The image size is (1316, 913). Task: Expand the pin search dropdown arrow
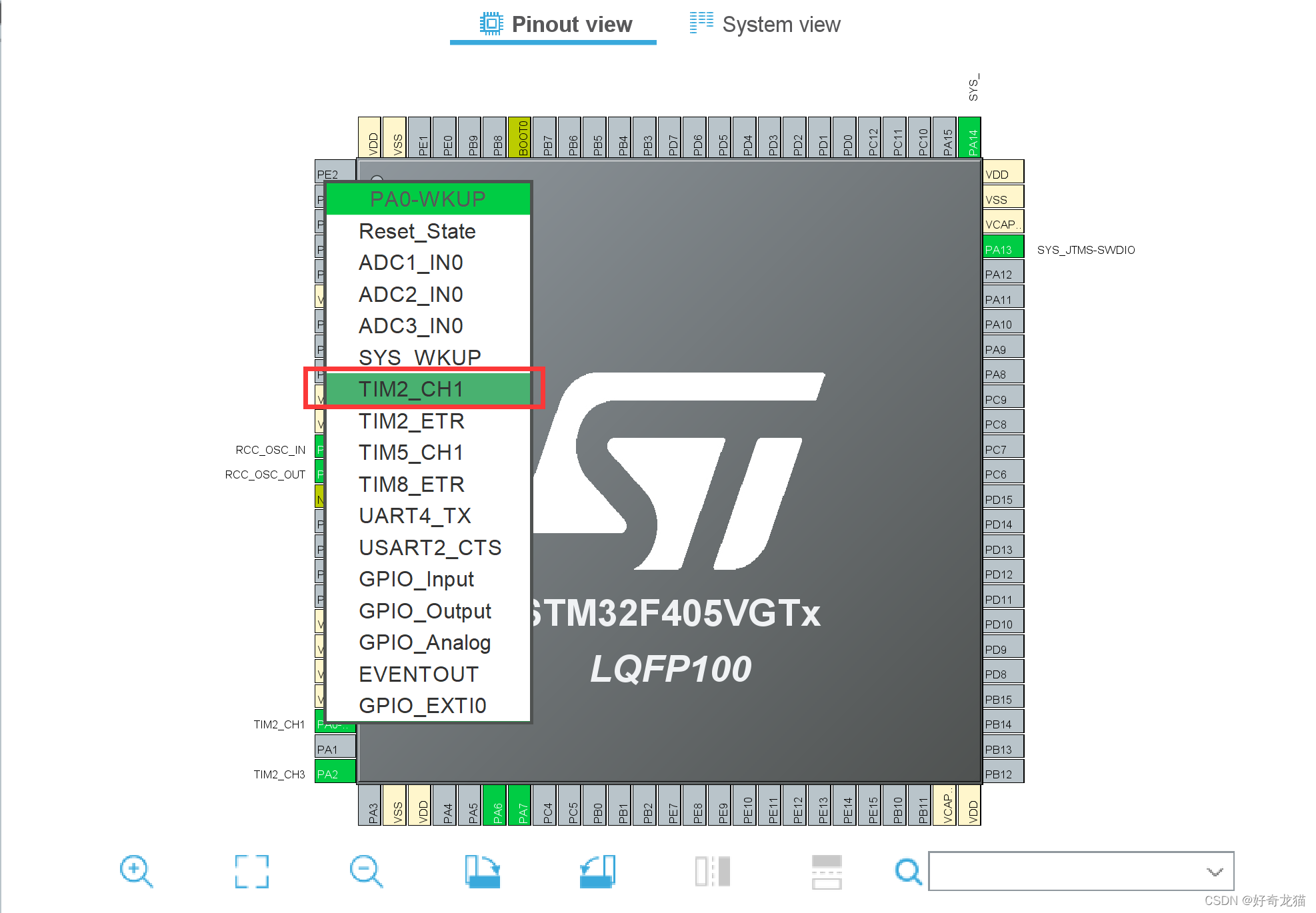(x=1215, y=872)
